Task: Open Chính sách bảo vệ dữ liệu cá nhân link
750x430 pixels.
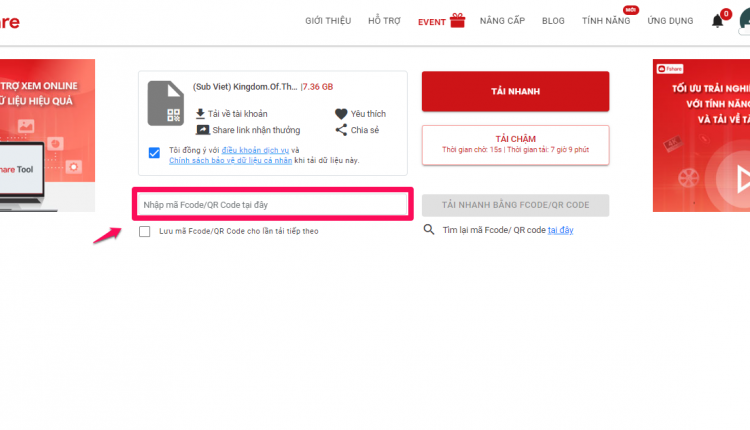Action: [231, 160]
